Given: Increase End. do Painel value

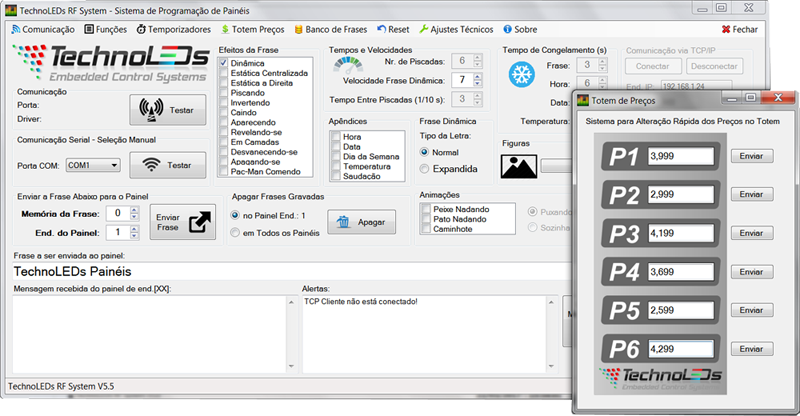Looking at the screenshot, I should [x=134, y=230].
